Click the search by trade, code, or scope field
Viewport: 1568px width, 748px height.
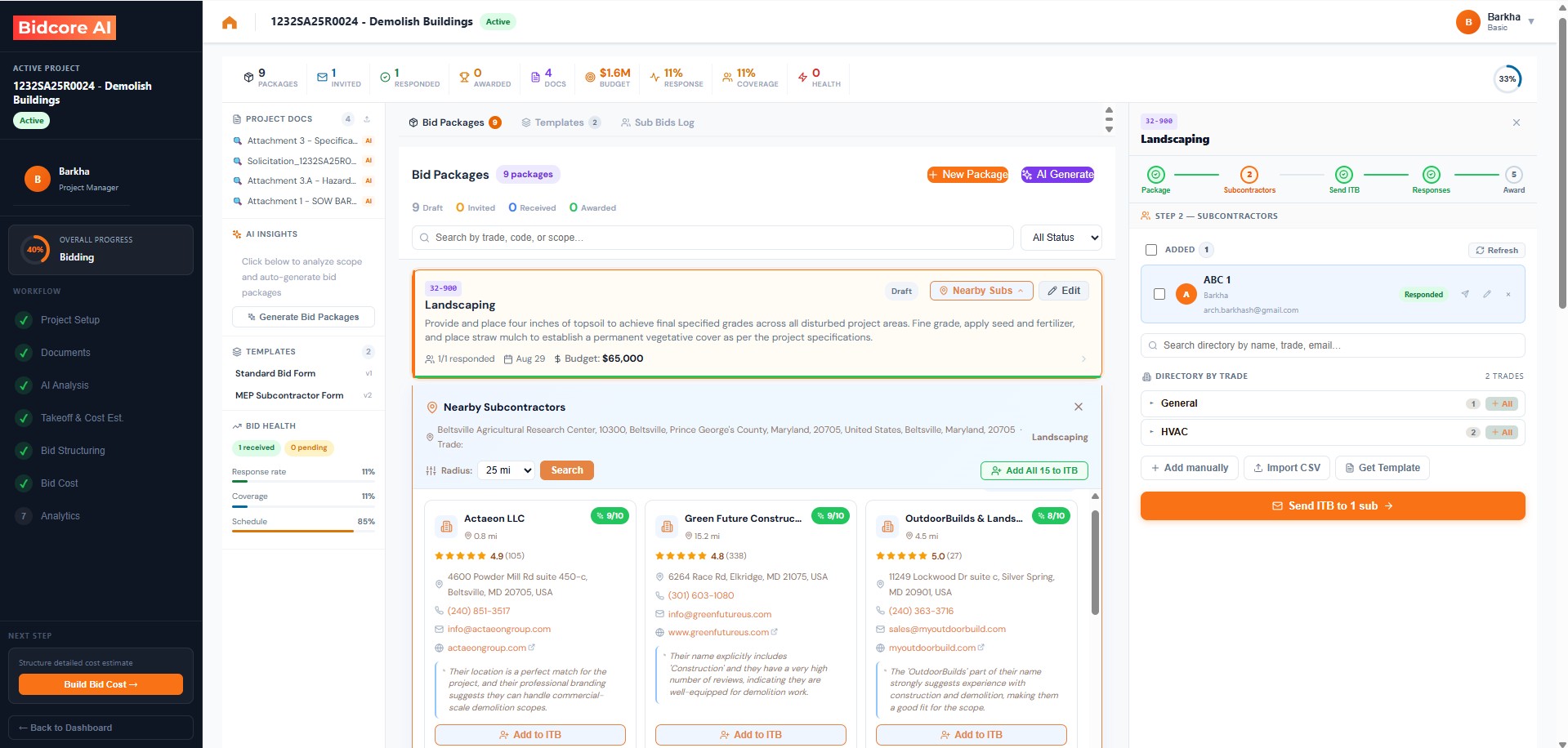(x=711, y=237)
